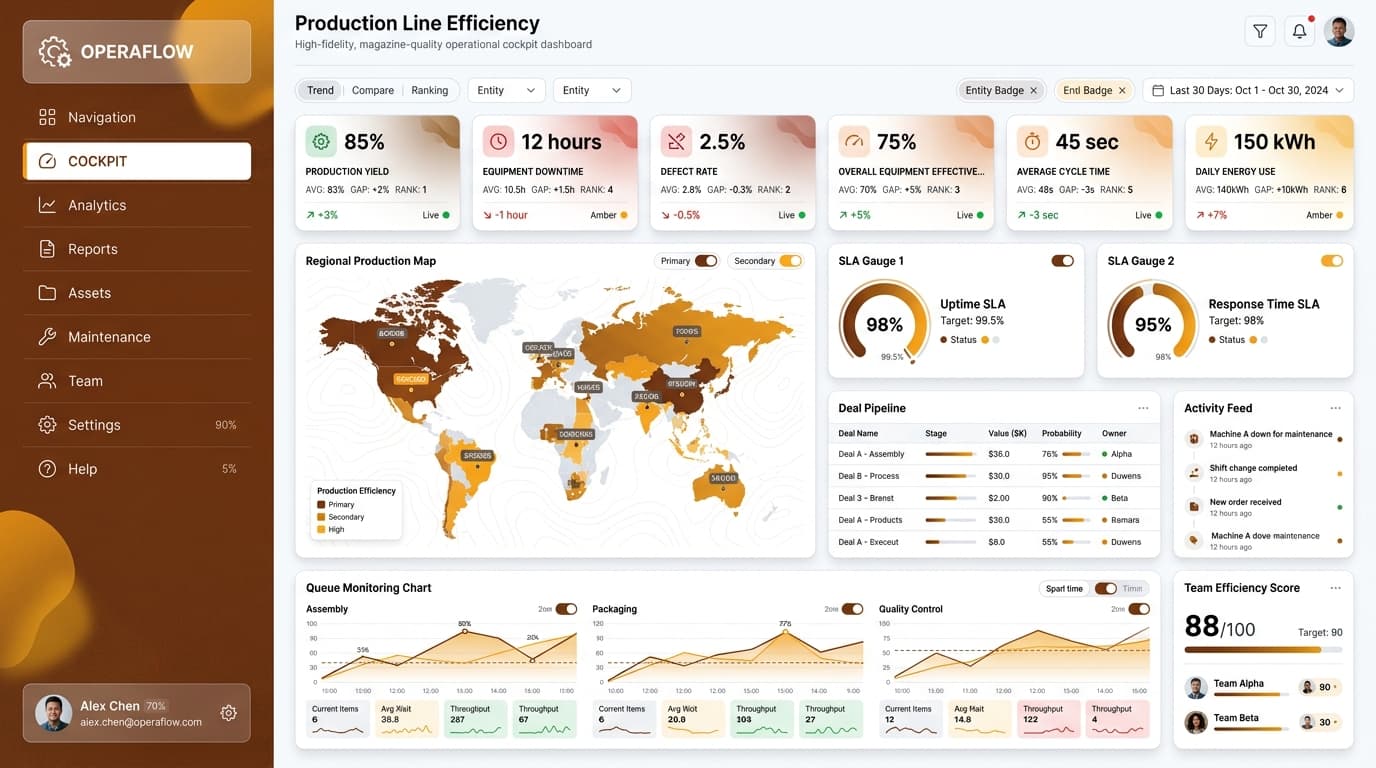Click the Reports document icon in sidebar

click(x=47, y=249)
